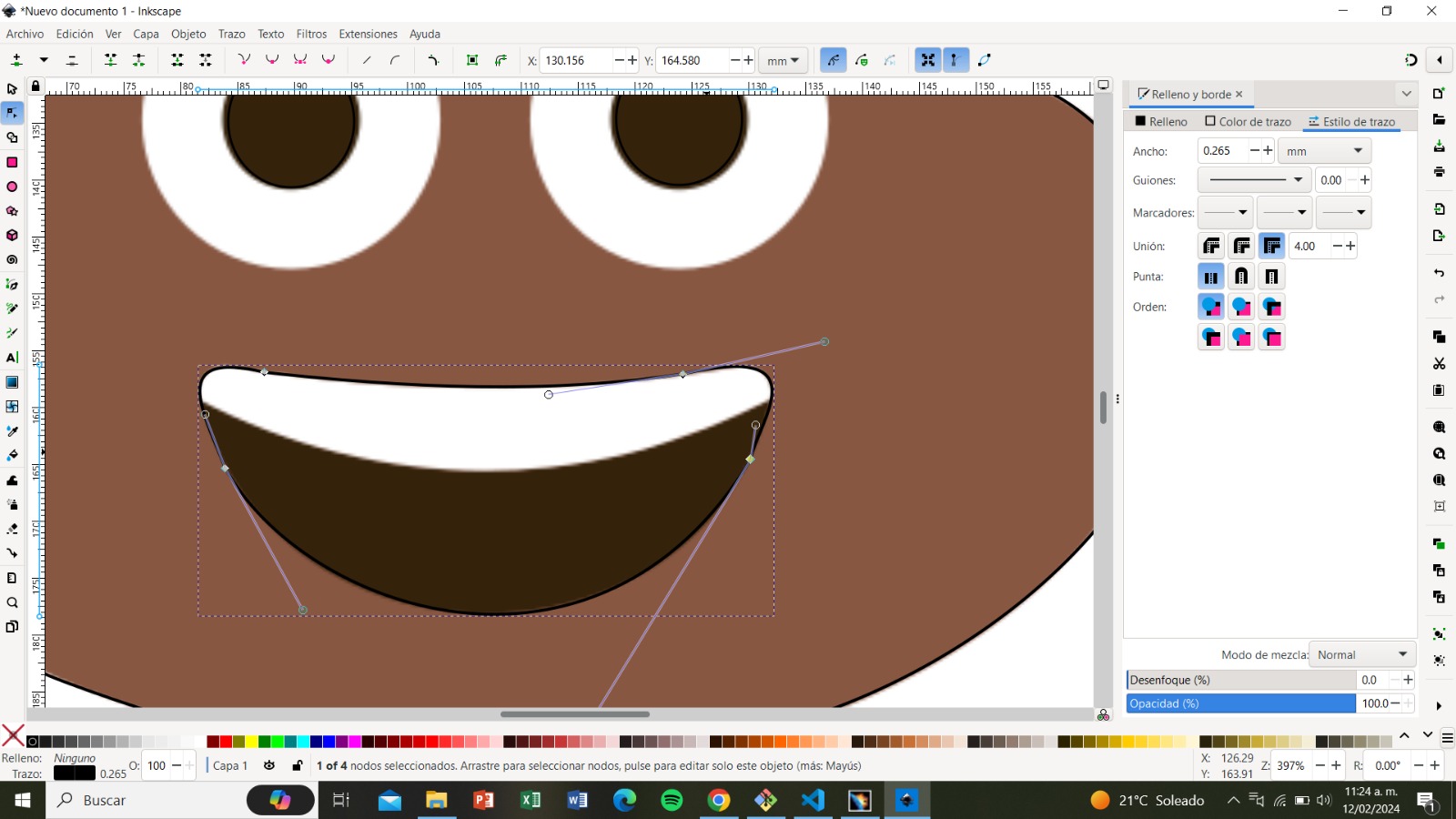
Task: Open the mm units dropdown in toolbar
Action: 783,61
